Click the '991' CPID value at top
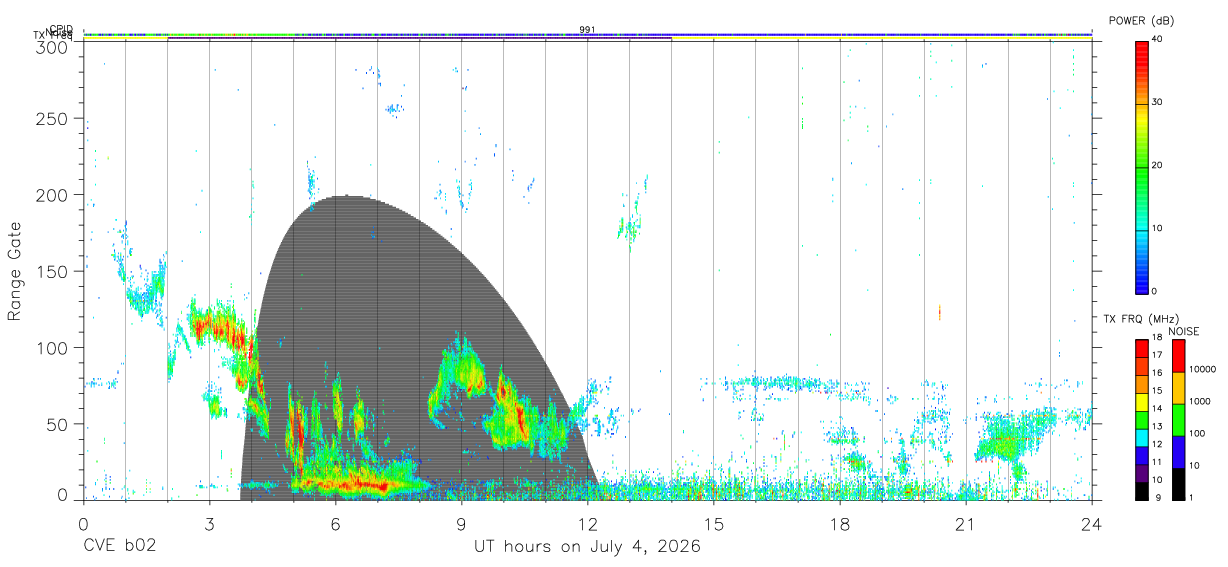The image size is (1228, 567). tap(587, 30)
